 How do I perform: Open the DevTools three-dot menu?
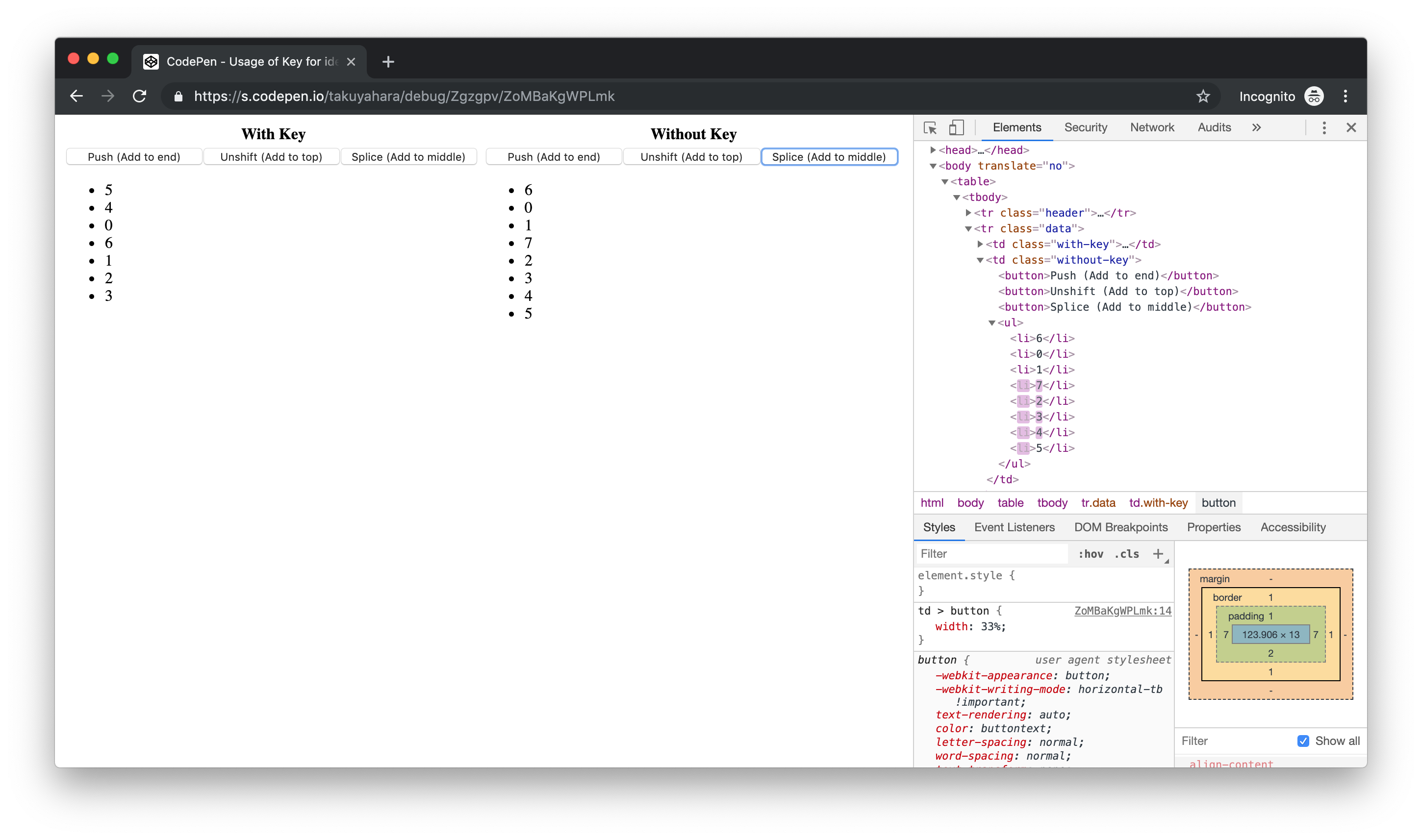tap(1324, 128)
